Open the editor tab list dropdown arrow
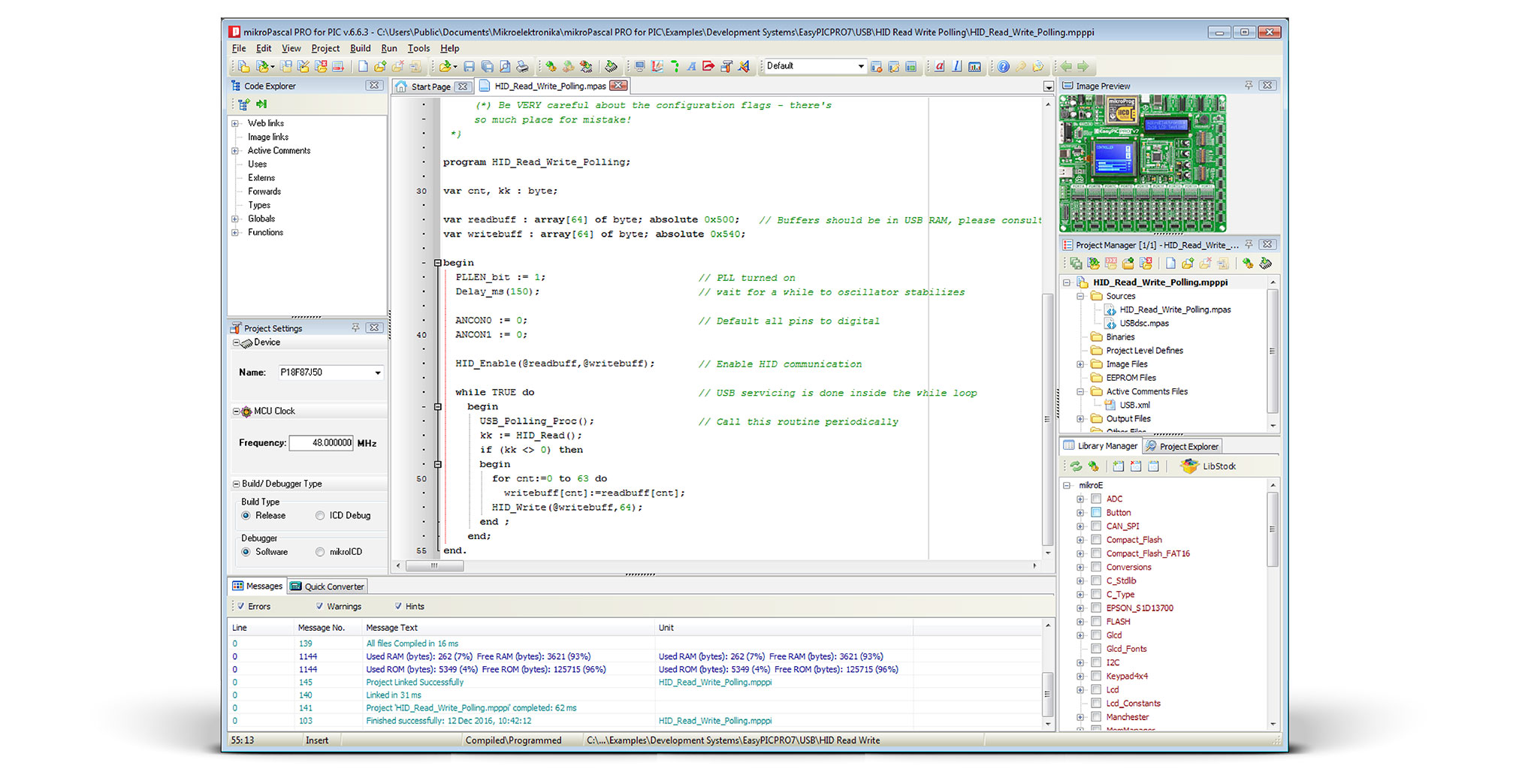 coord(1048,87)
